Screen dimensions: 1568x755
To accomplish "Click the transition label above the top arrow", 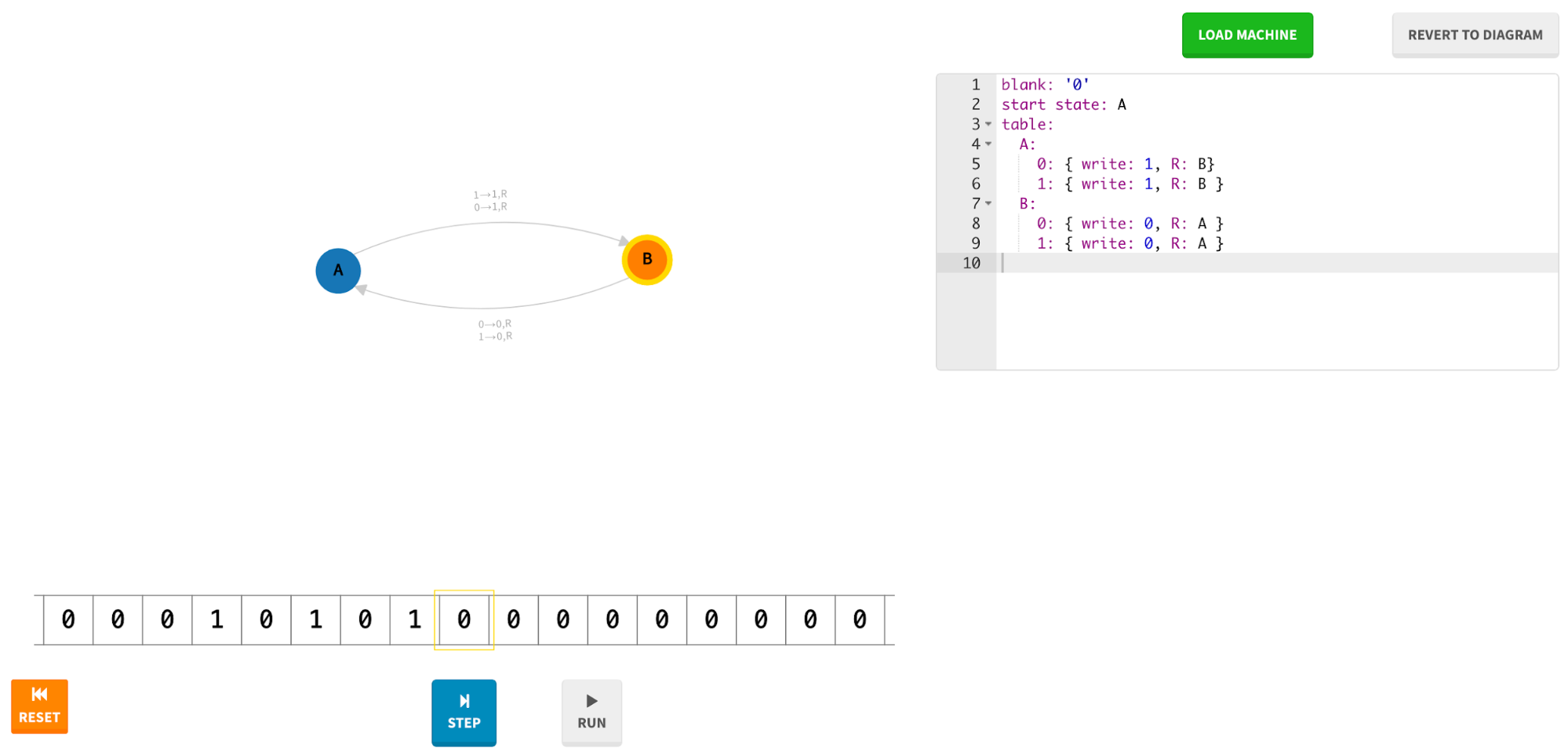I will click(x=490, y=201).
